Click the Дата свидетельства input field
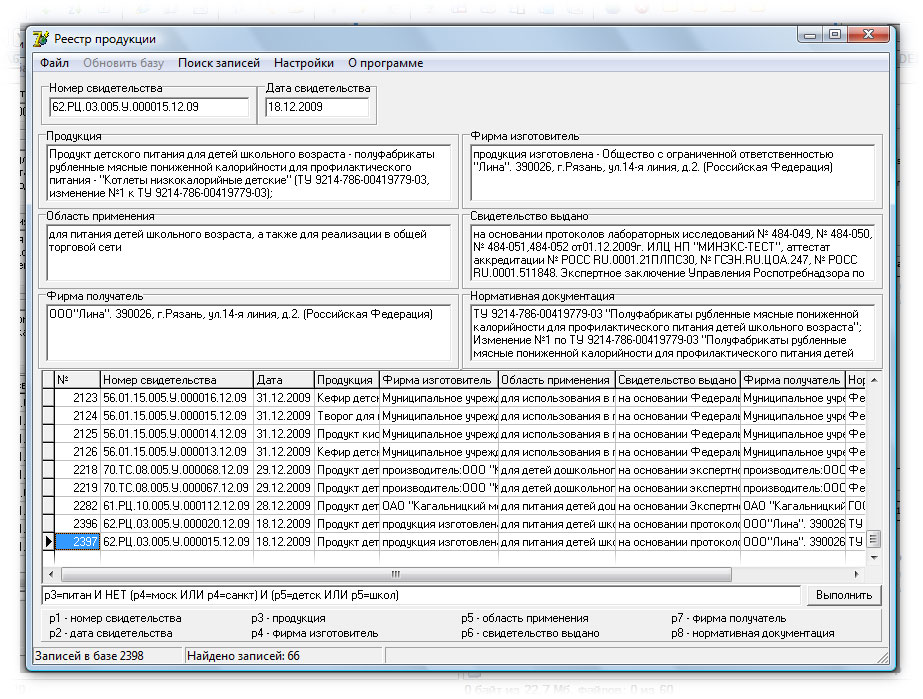Screen dimensions: 923x699 (316, 107)
